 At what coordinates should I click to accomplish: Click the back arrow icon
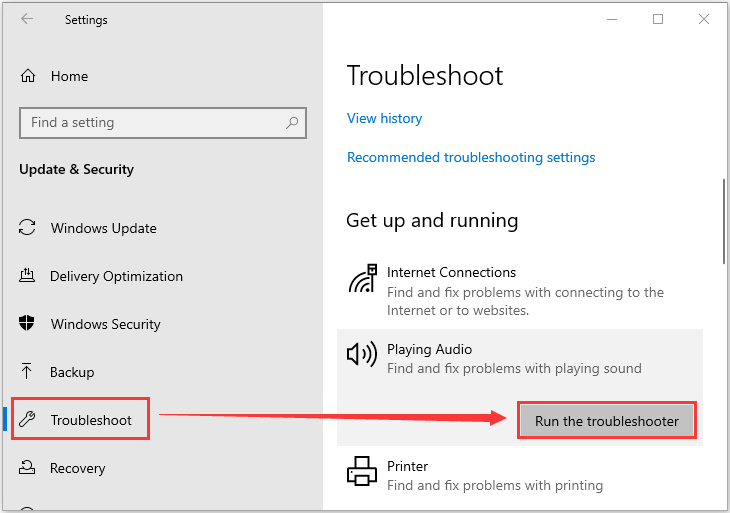point(27,19)
